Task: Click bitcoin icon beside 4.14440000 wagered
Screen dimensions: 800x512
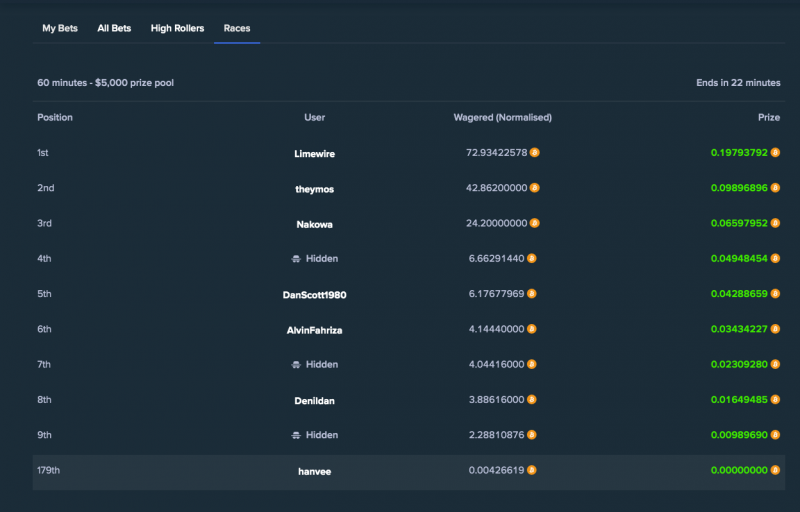Action: pyautogui.click(x=532, y=329)
